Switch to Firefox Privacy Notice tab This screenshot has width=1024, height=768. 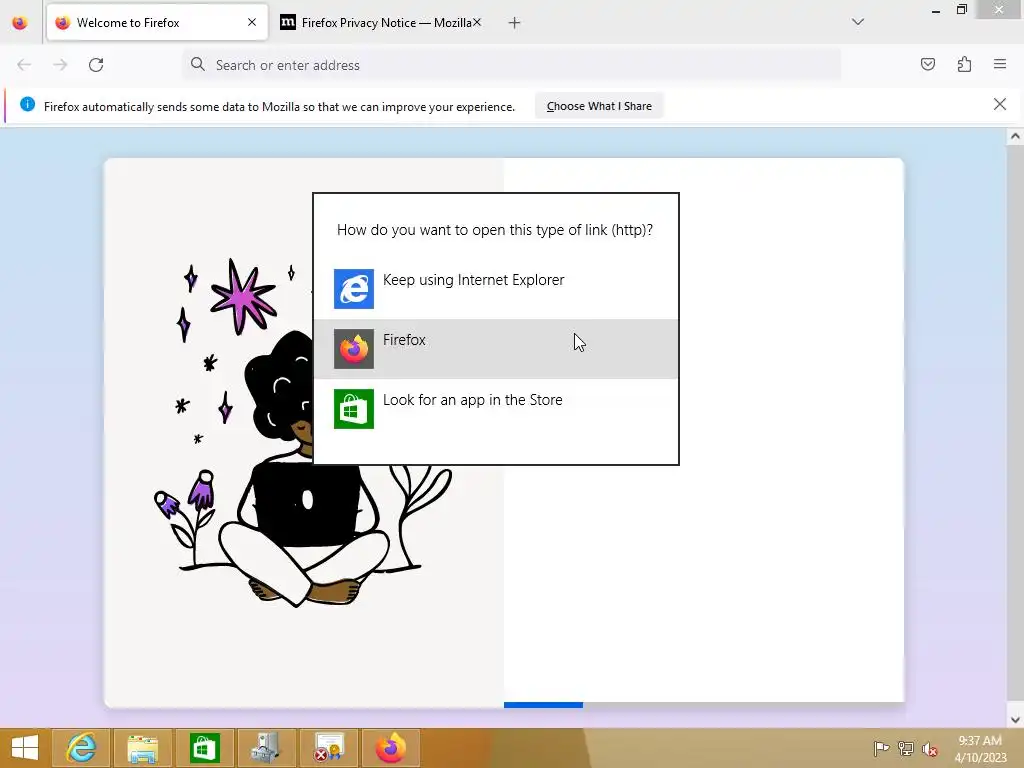pyautogui.click(x=379, y=23)
